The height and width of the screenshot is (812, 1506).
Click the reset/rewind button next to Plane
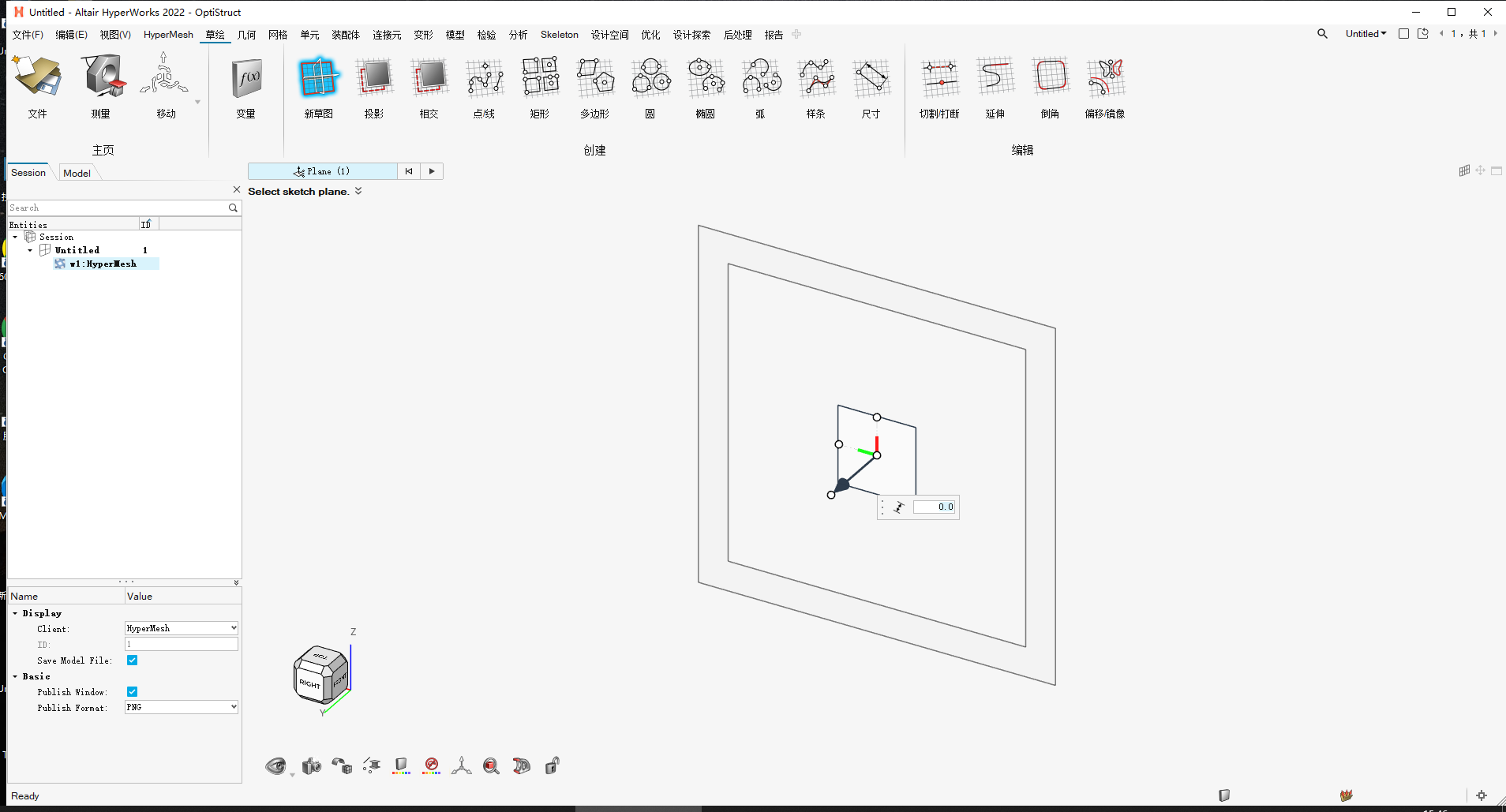[x=408, y=171]
